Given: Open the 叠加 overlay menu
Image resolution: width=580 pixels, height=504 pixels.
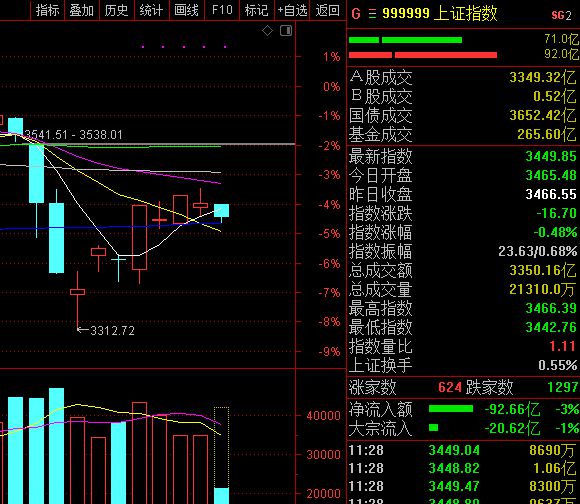Looking at the screenshot, I should click(x=81, y=10).
